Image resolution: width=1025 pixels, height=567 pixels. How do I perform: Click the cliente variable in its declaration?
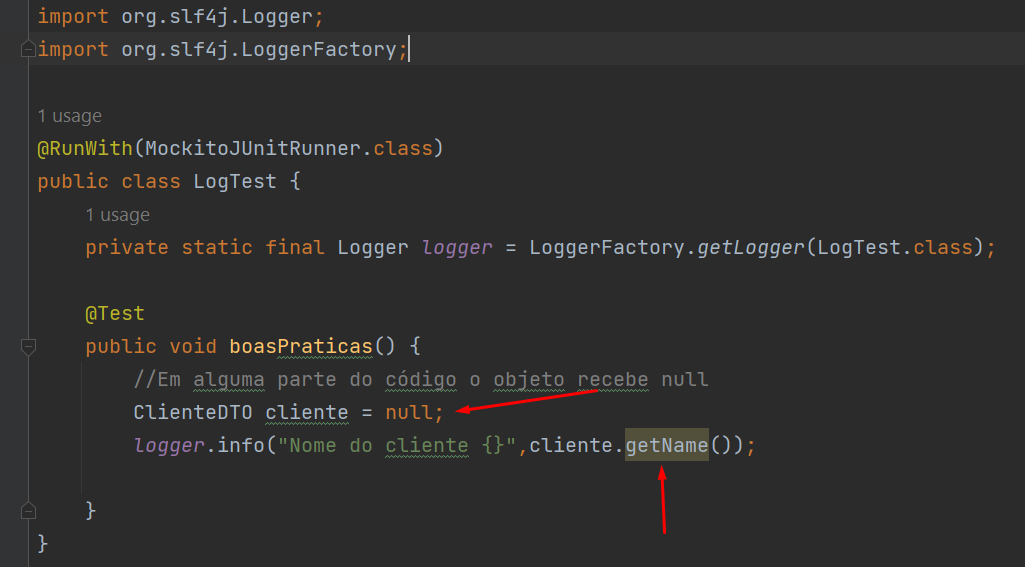(307, 413)
